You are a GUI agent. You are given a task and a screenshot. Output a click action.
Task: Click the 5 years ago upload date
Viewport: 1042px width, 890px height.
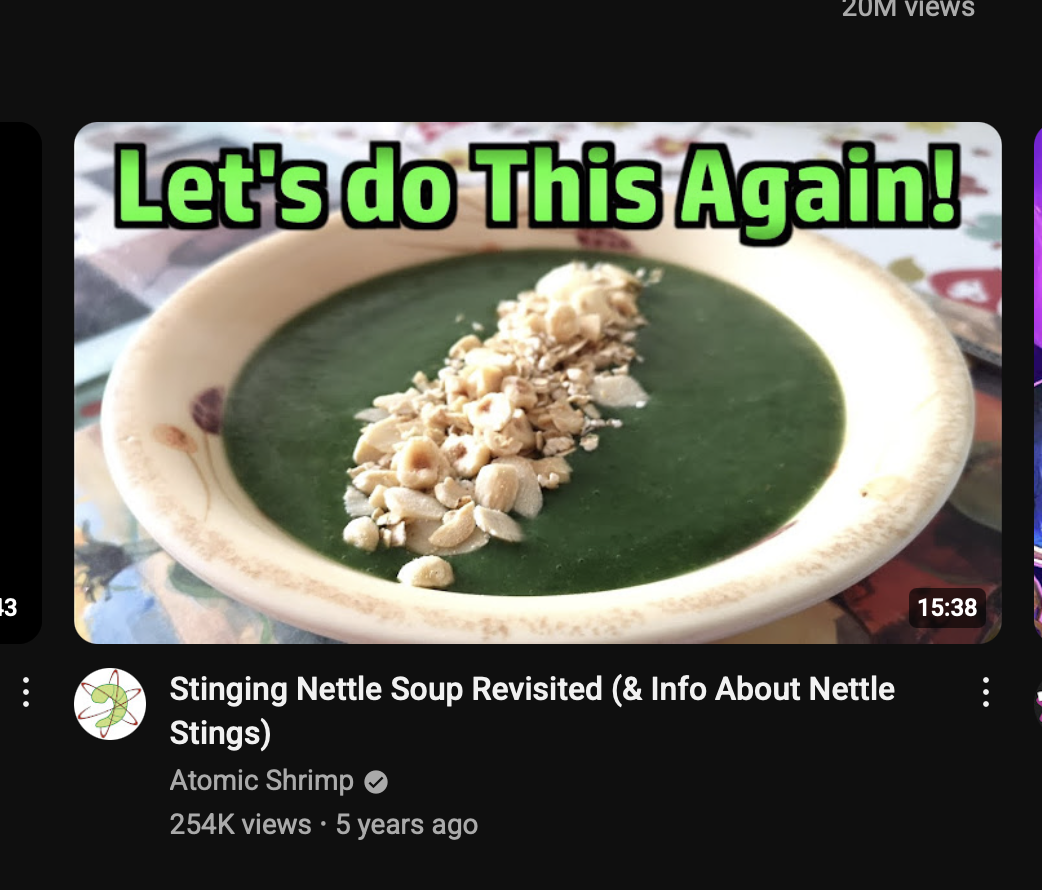[x=407, y=825]
